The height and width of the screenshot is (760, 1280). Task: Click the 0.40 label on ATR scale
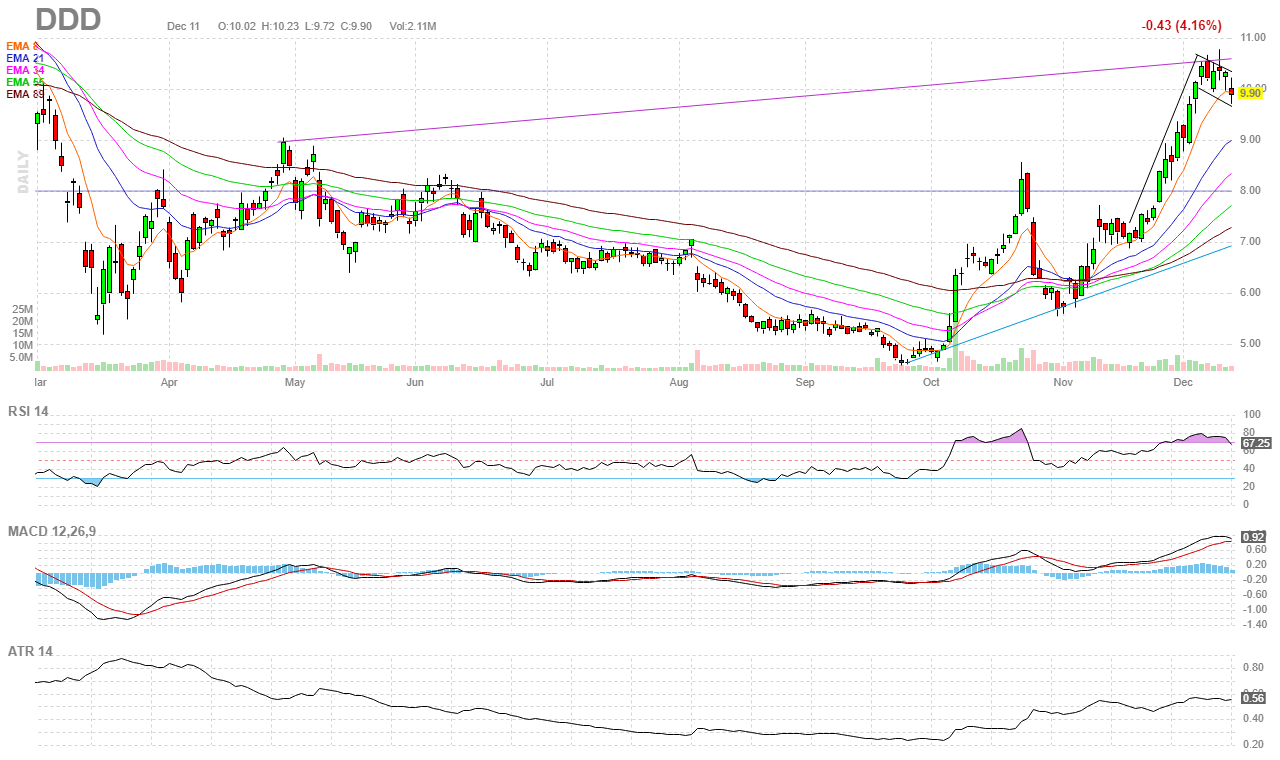click(1254, 718)
